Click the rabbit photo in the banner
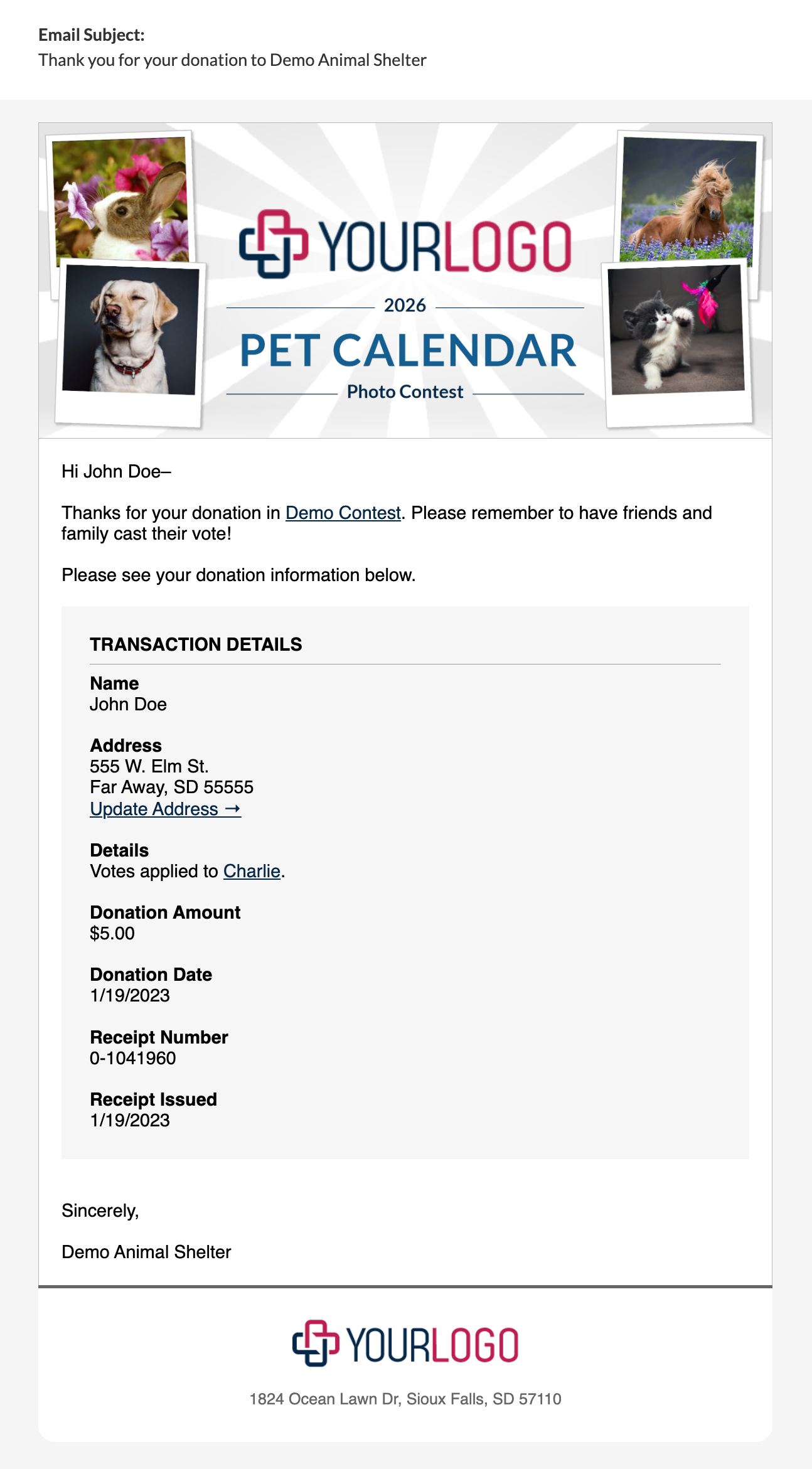The height and width of the screenshot is (1469, 812). [x=120, y=198]
